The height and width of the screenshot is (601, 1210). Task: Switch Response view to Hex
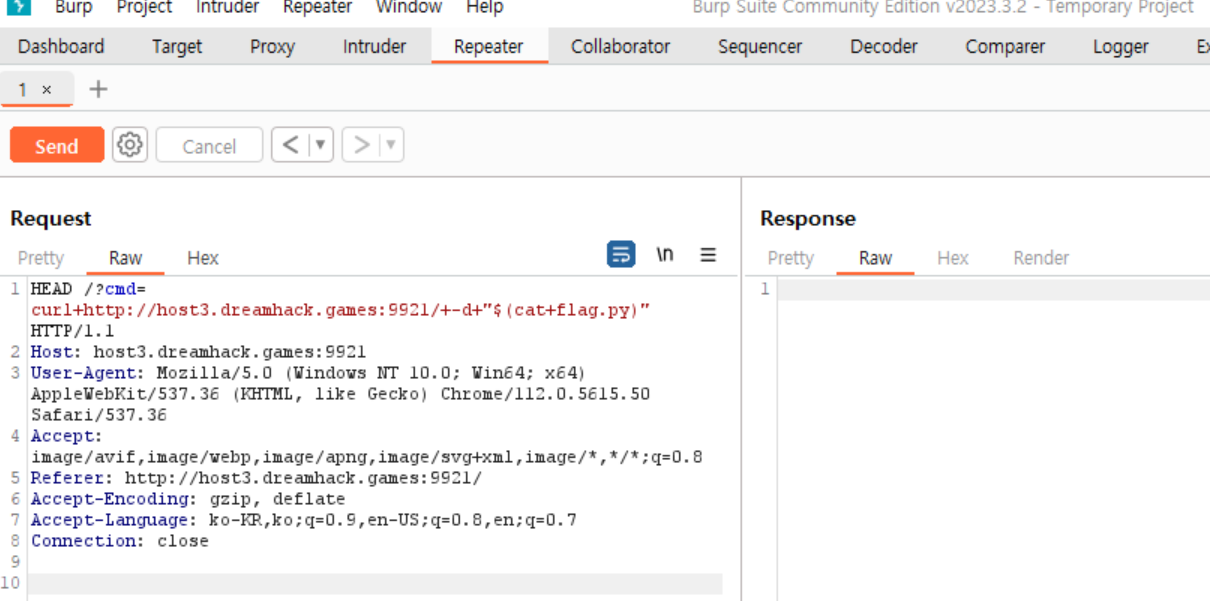click(x=953, y=258)
